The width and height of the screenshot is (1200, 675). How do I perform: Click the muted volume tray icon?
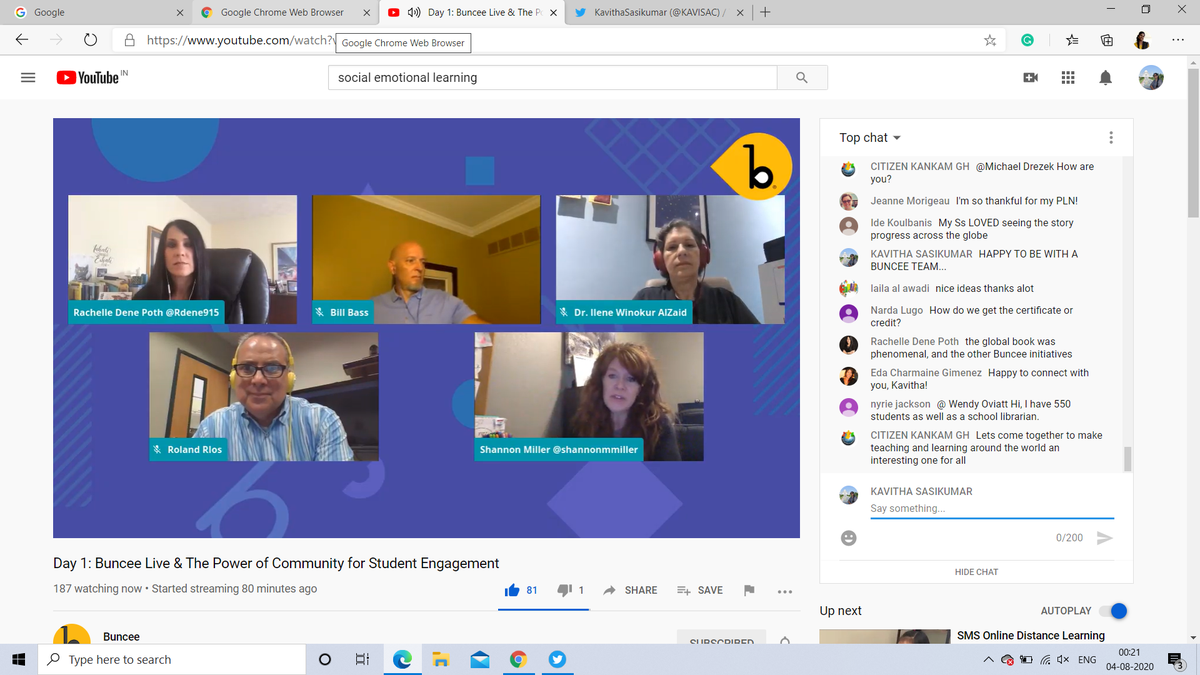(1065, 660)
